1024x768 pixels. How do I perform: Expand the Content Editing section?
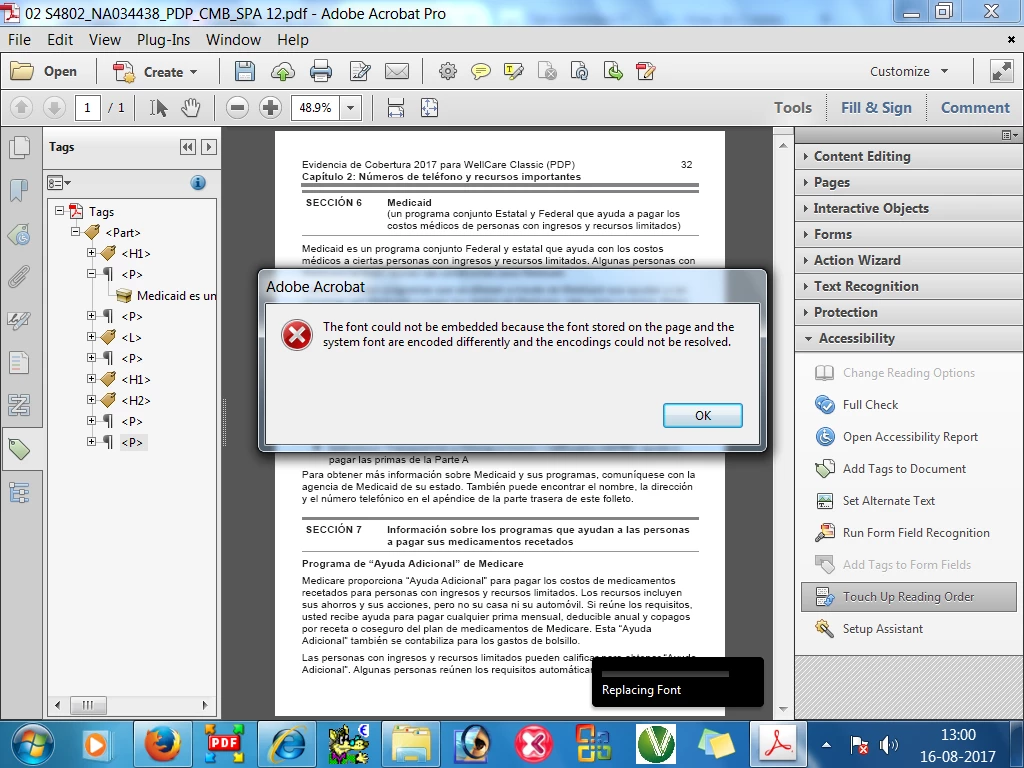[908, 156]
